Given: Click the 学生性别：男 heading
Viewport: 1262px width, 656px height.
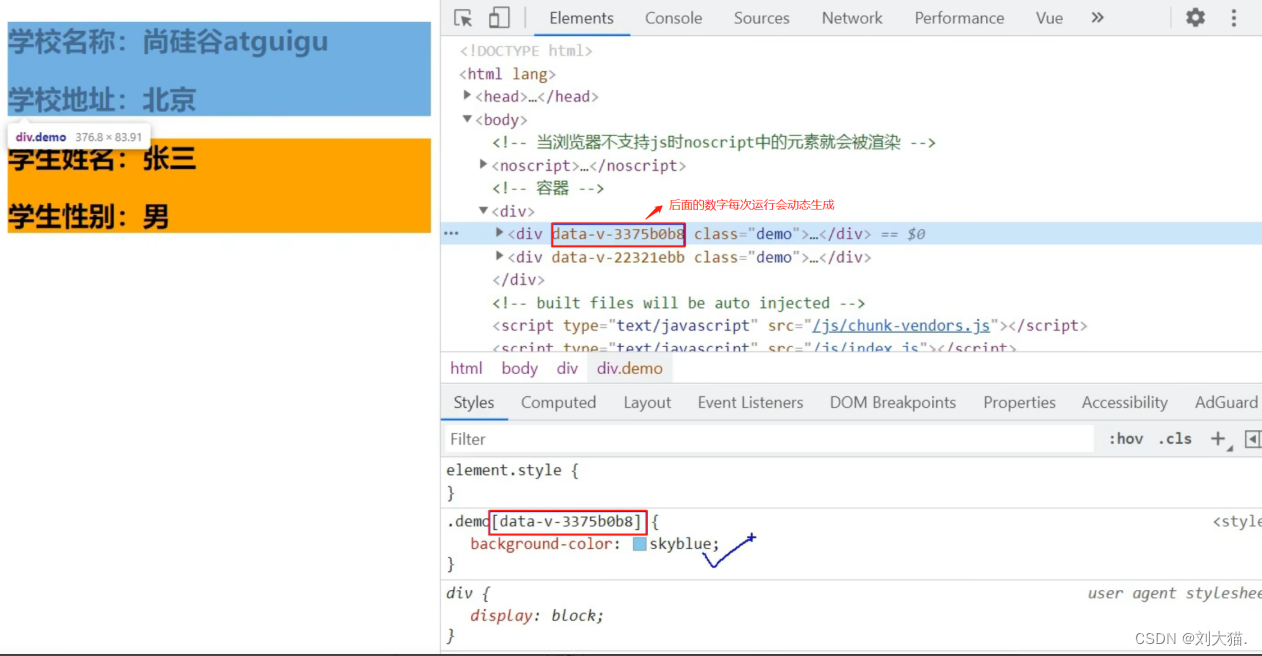Looking at the screenshot, I should (x=88, y=216).
